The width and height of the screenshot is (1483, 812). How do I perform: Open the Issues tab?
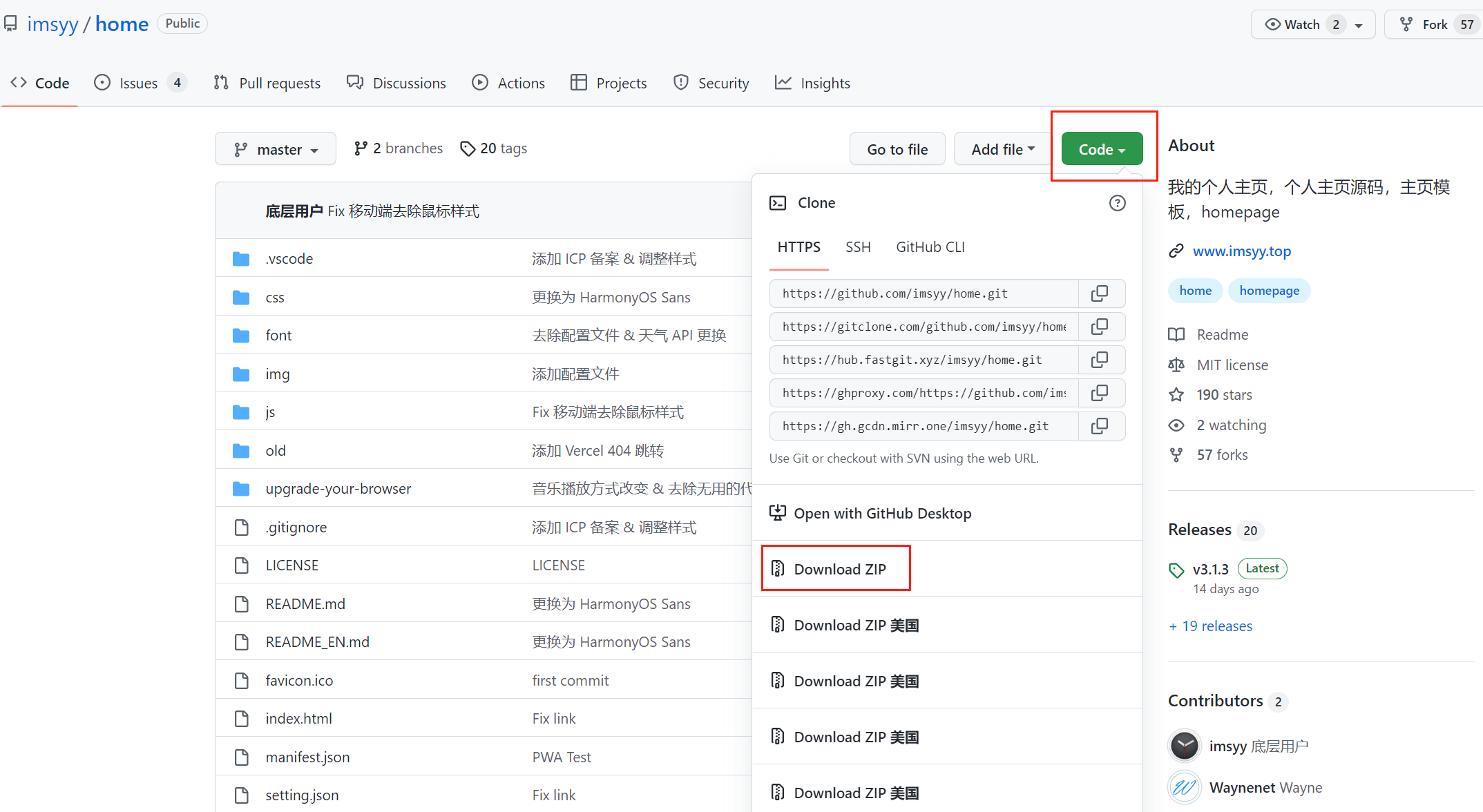coord(139,83)
